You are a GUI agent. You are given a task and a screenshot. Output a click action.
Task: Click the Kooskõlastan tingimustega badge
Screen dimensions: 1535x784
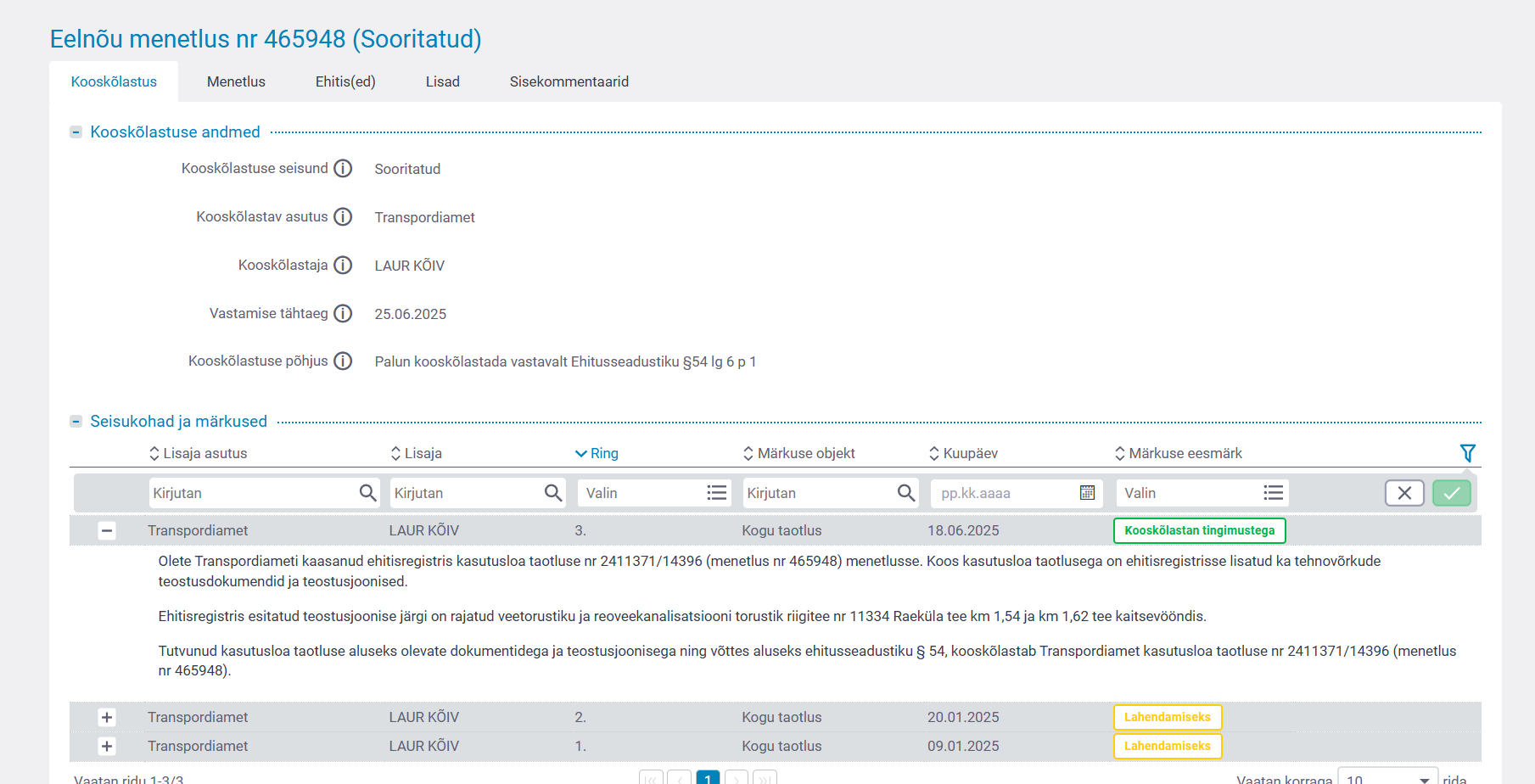click(x=1200, y=530)
